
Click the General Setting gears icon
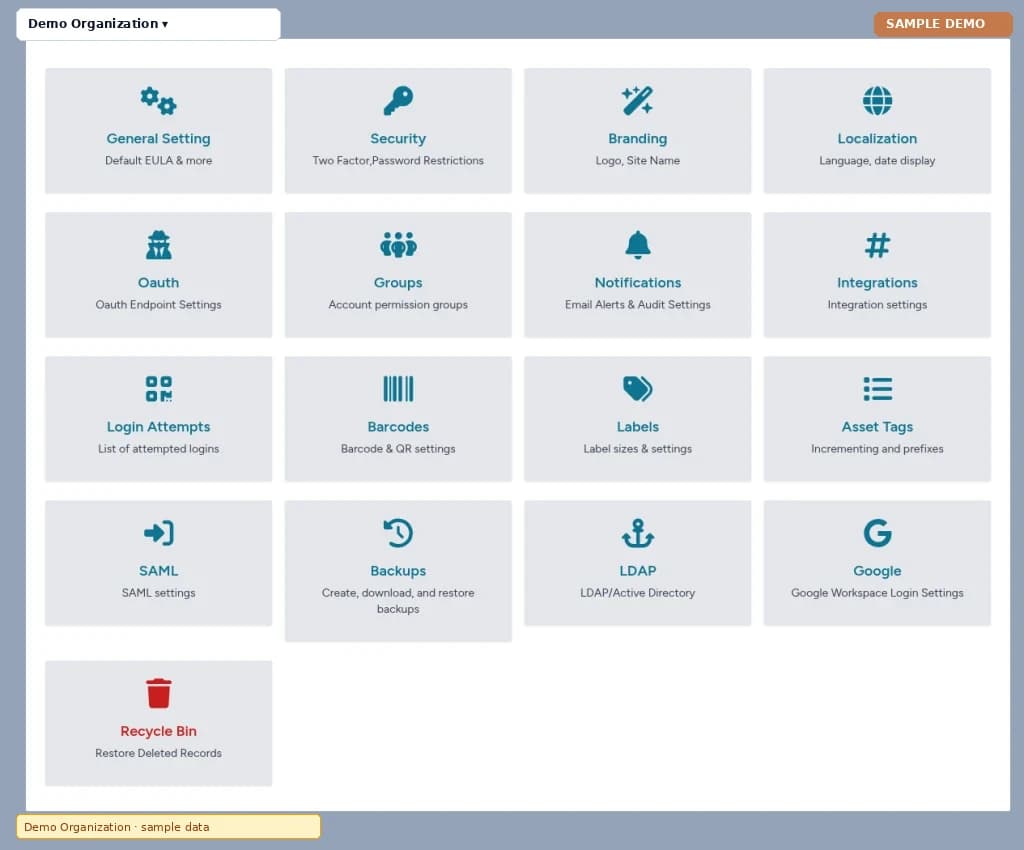[158, 101]
